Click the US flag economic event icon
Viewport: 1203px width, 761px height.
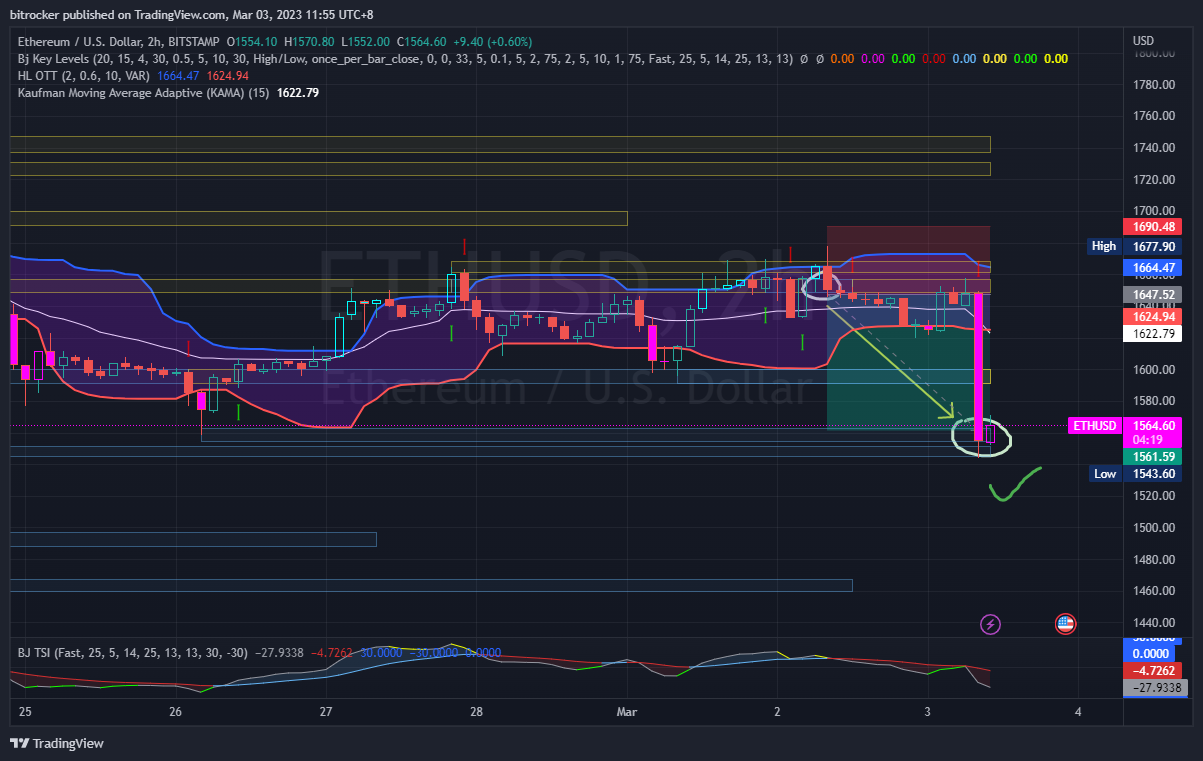click(1065, 624)
